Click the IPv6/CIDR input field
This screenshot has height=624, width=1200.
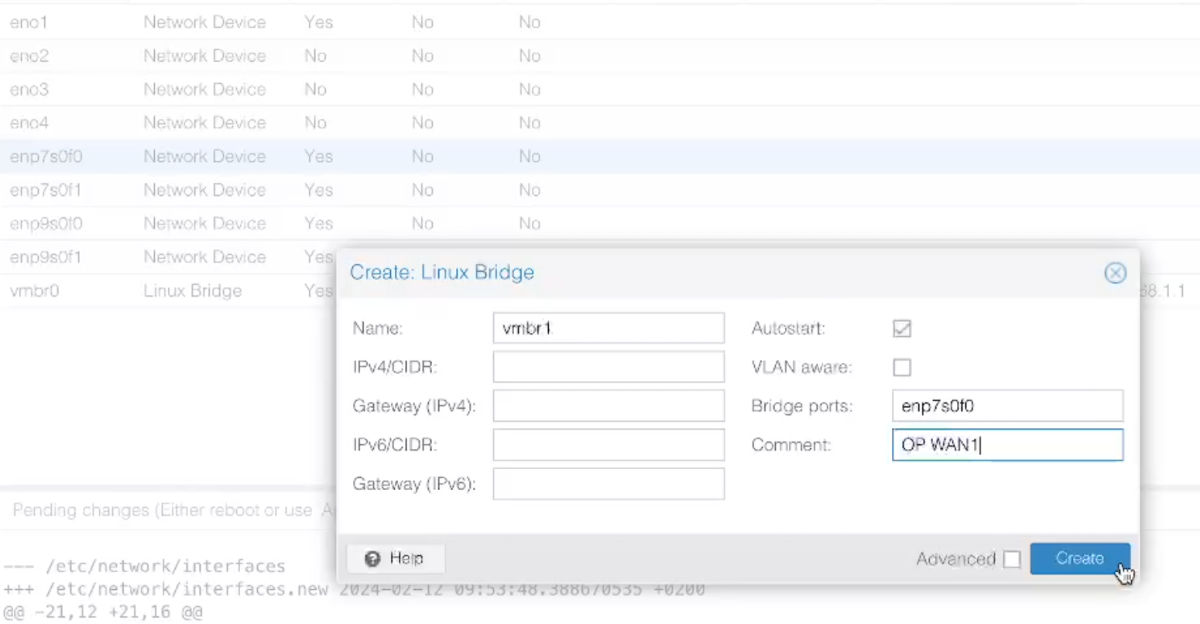click(607, 444)
